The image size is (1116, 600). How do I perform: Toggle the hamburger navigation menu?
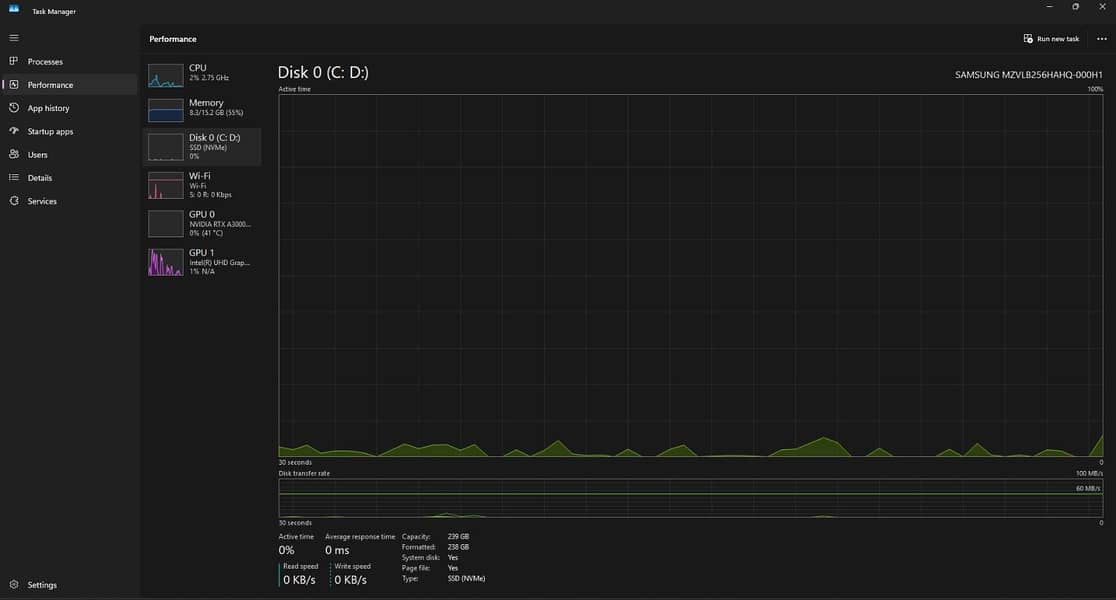coord(14,38)
